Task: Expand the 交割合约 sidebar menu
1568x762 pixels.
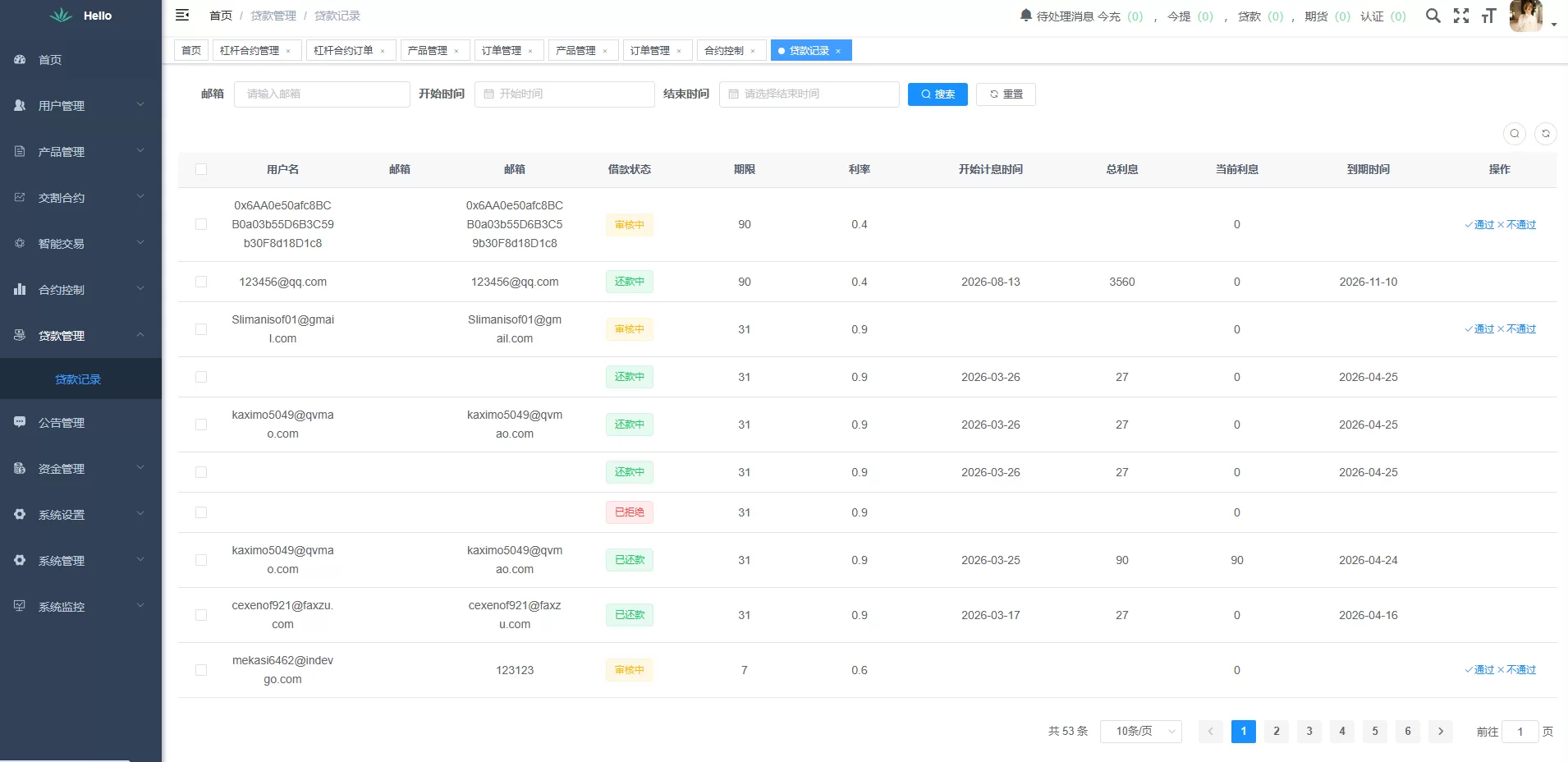Action: coord(80,198)
